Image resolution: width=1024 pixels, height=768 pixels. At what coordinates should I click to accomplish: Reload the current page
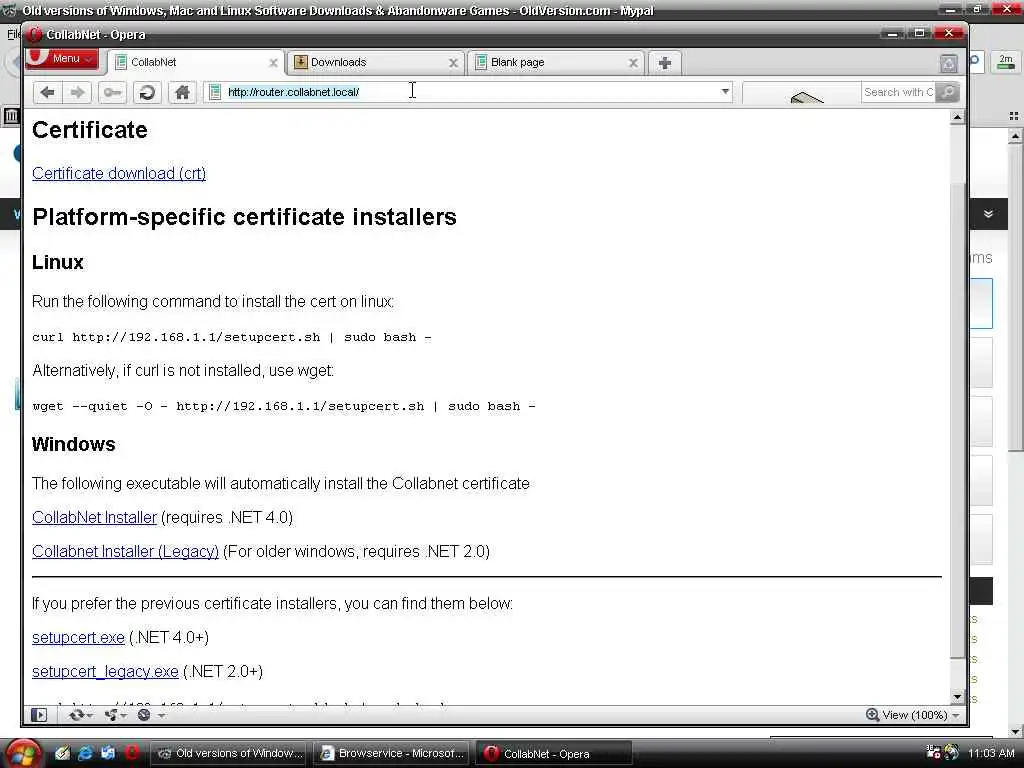pyautogui.click(x=148, y=92)
